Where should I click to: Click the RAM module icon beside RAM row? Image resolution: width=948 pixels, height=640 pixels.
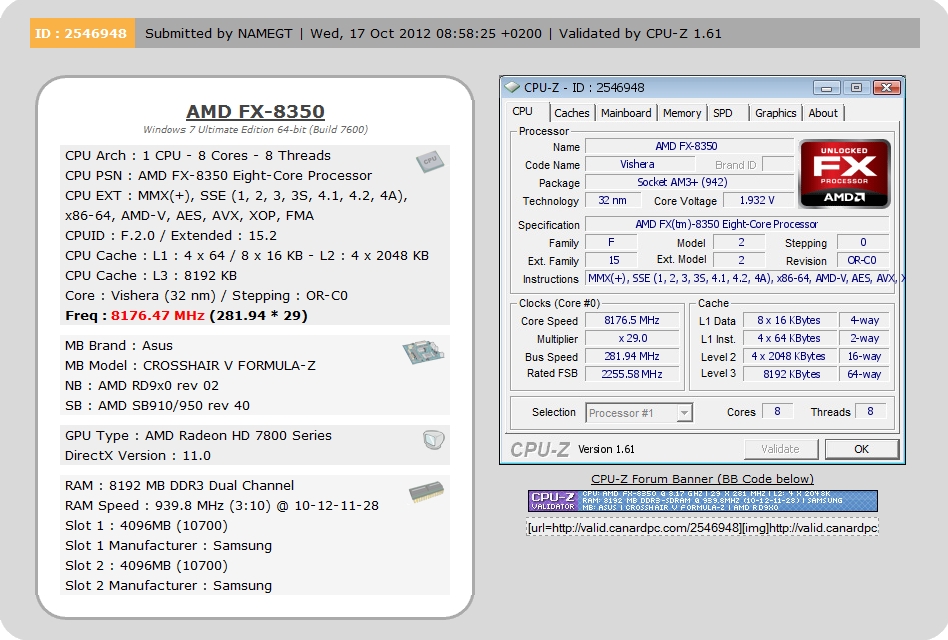[x=426, y=492]
